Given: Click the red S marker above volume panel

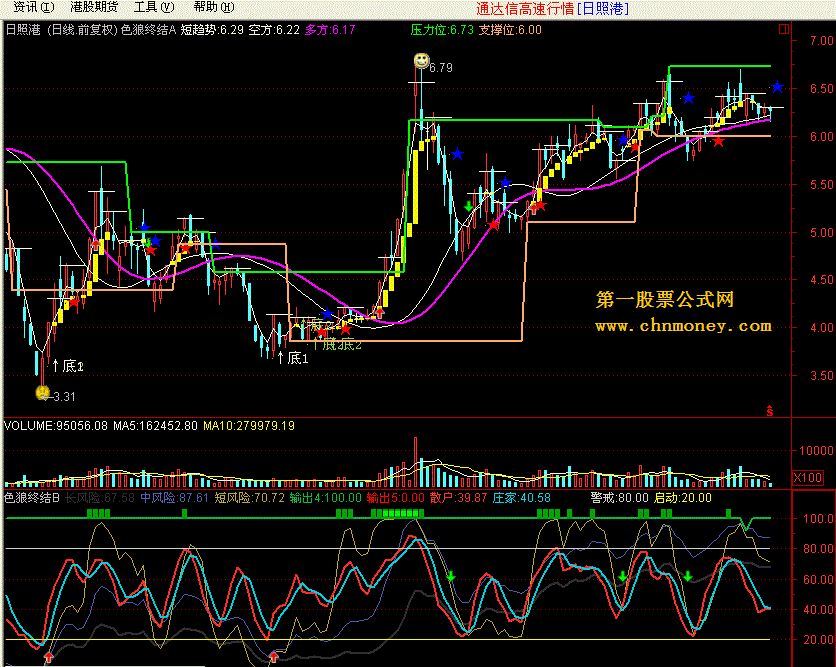Looking at the screenshot, I should coord(770,411).
